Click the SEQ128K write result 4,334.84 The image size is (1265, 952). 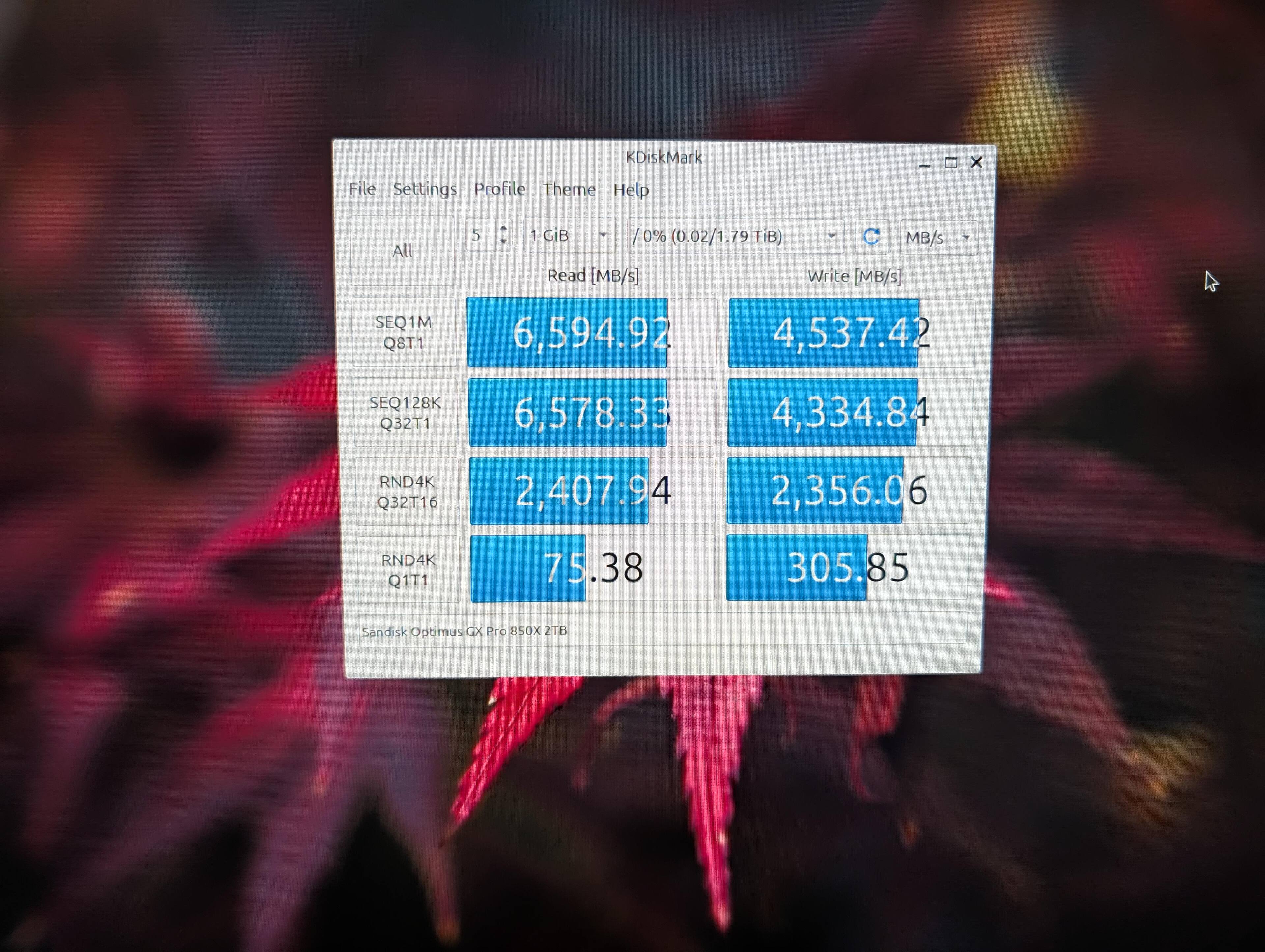tap(850, 412)
